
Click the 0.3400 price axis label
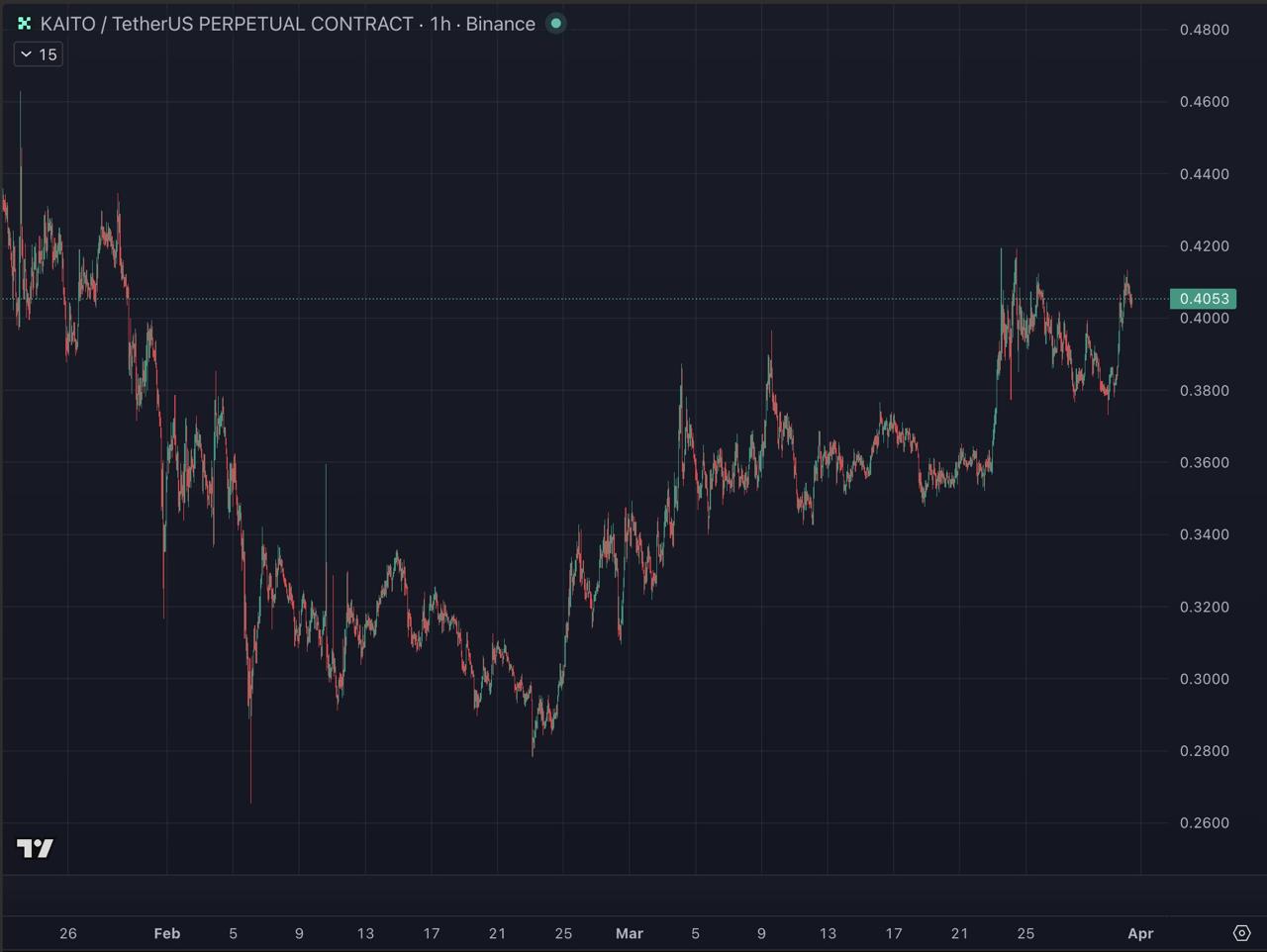point(1205,535)
